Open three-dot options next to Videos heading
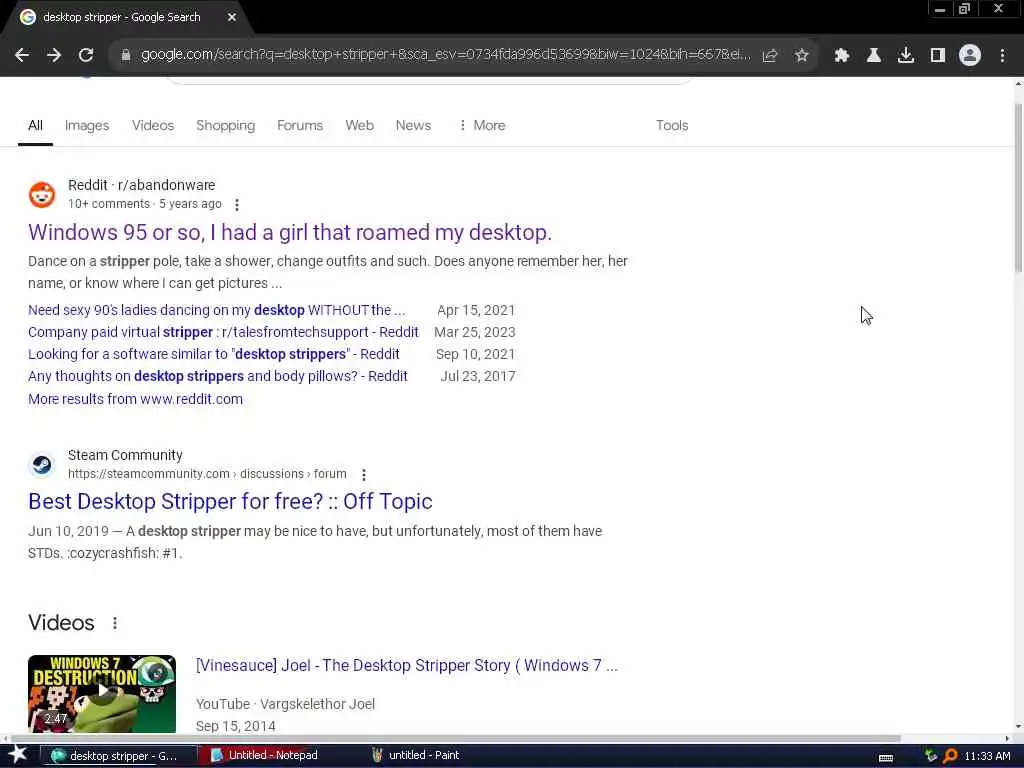The image size is (1024, 768). pos(115,623)
